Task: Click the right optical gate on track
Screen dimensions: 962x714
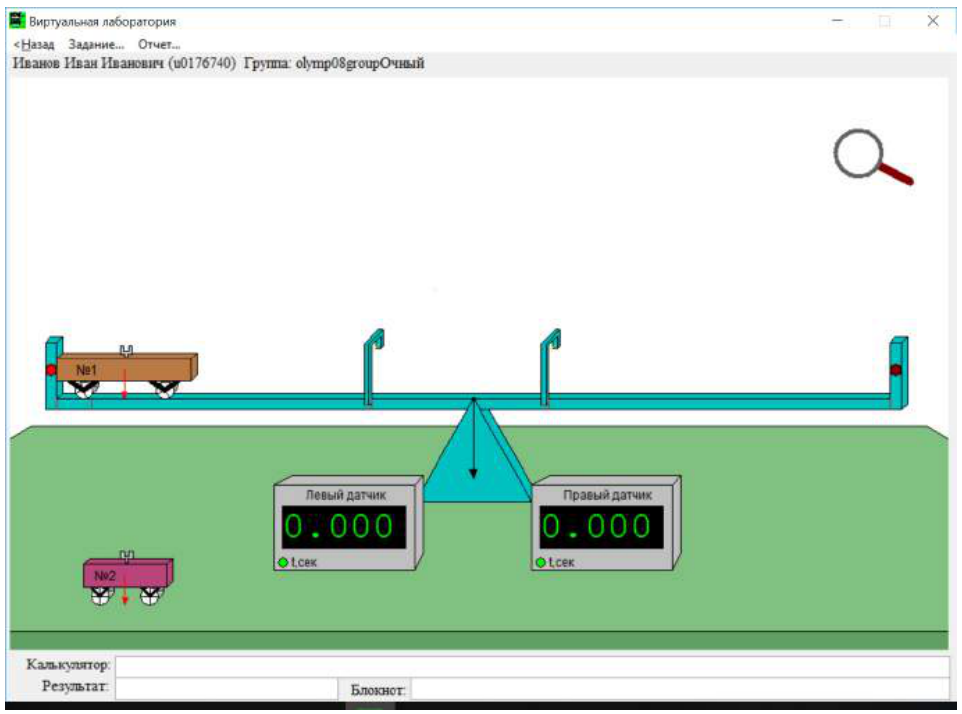Action: [550, 367]
